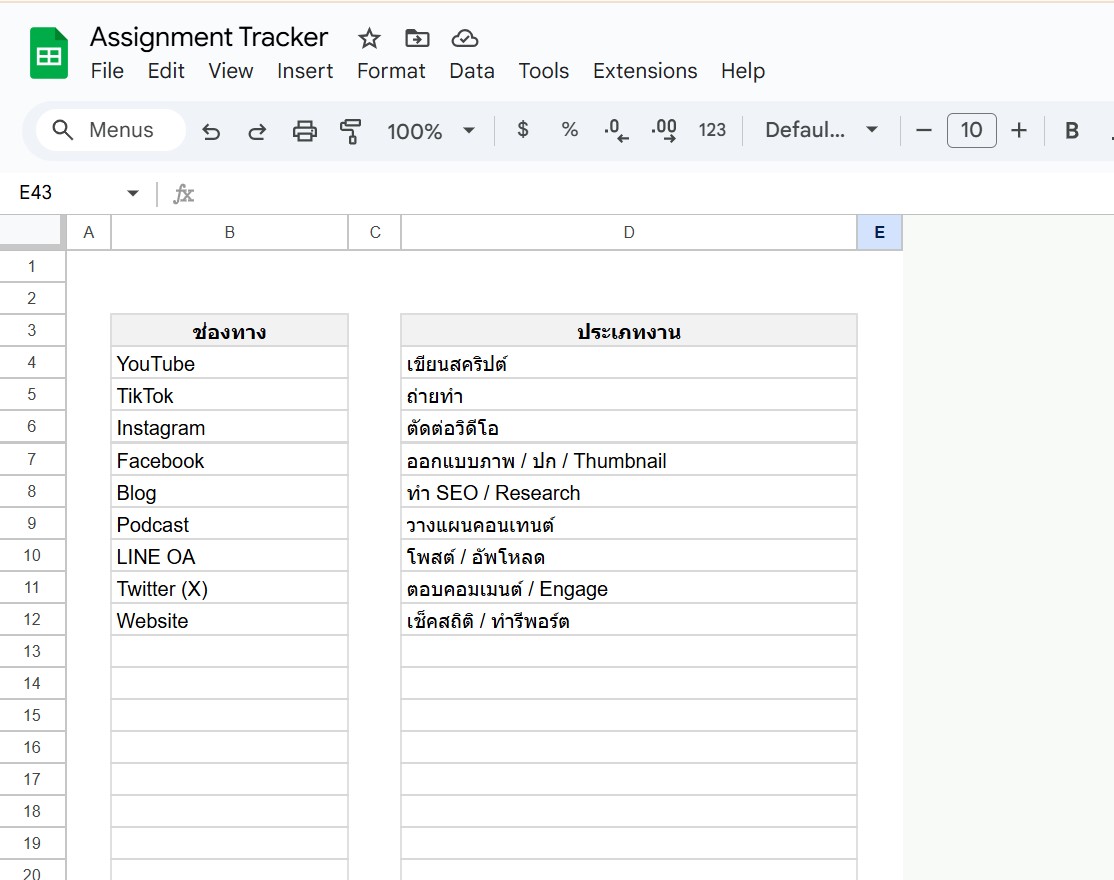Toggle bold formatting
The height and width of the screenshot is (880, 1114).
[x=1071, y=130]
